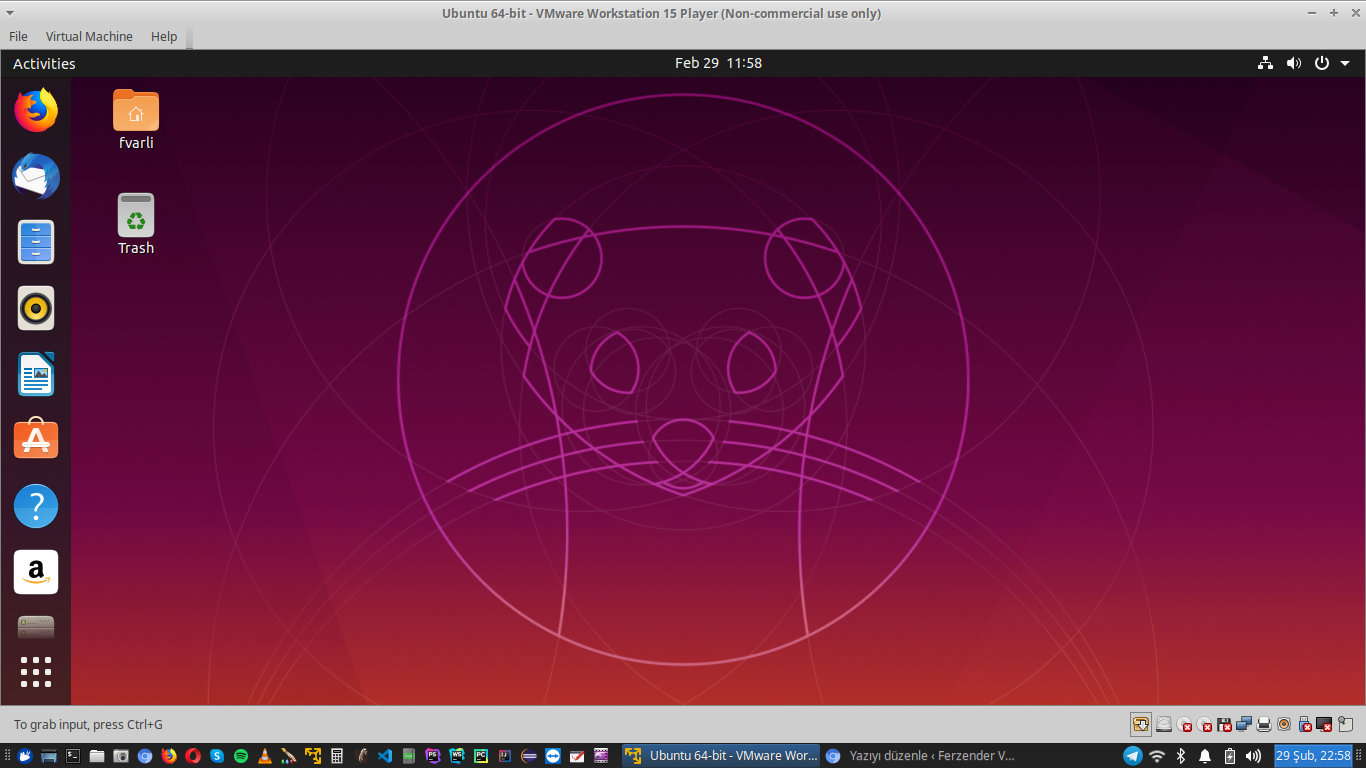Viewport: 1366px width, 768px height.
Task: Click the install tools box icon in VMware status bar
Action: click(1141, 724)
